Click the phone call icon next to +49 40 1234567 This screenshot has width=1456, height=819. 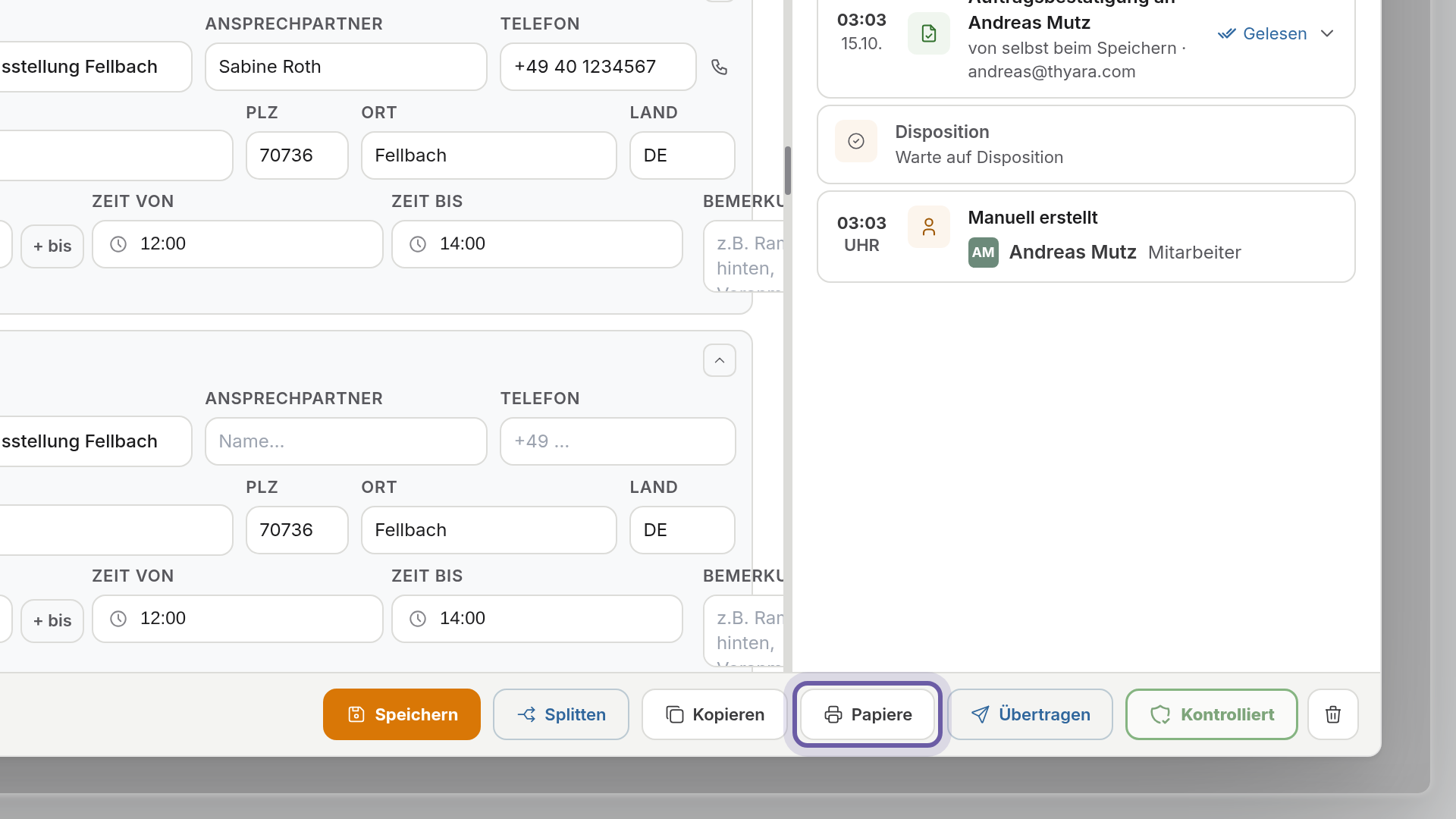[x=719, y=67]
